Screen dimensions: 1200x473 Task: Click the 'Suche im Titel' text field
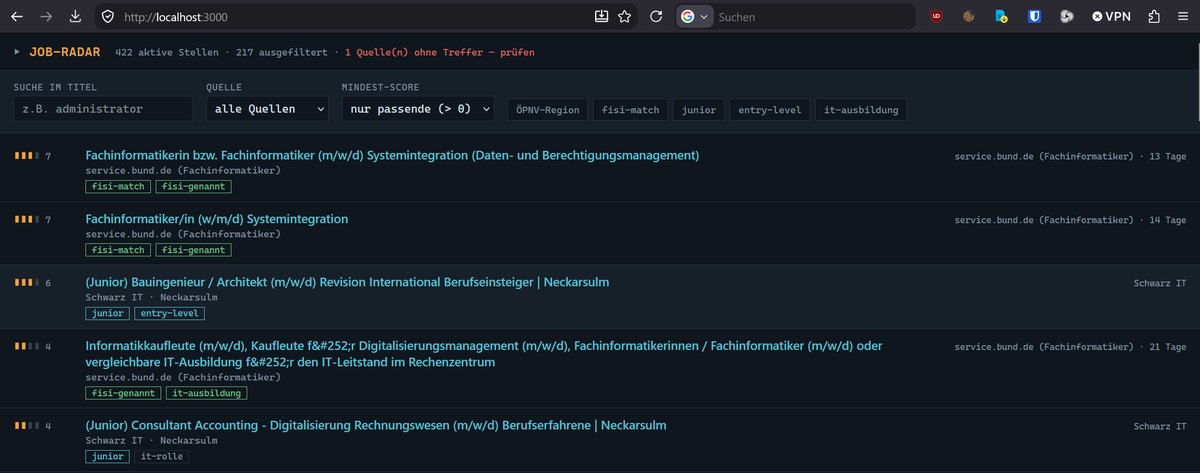pos(103,109)
